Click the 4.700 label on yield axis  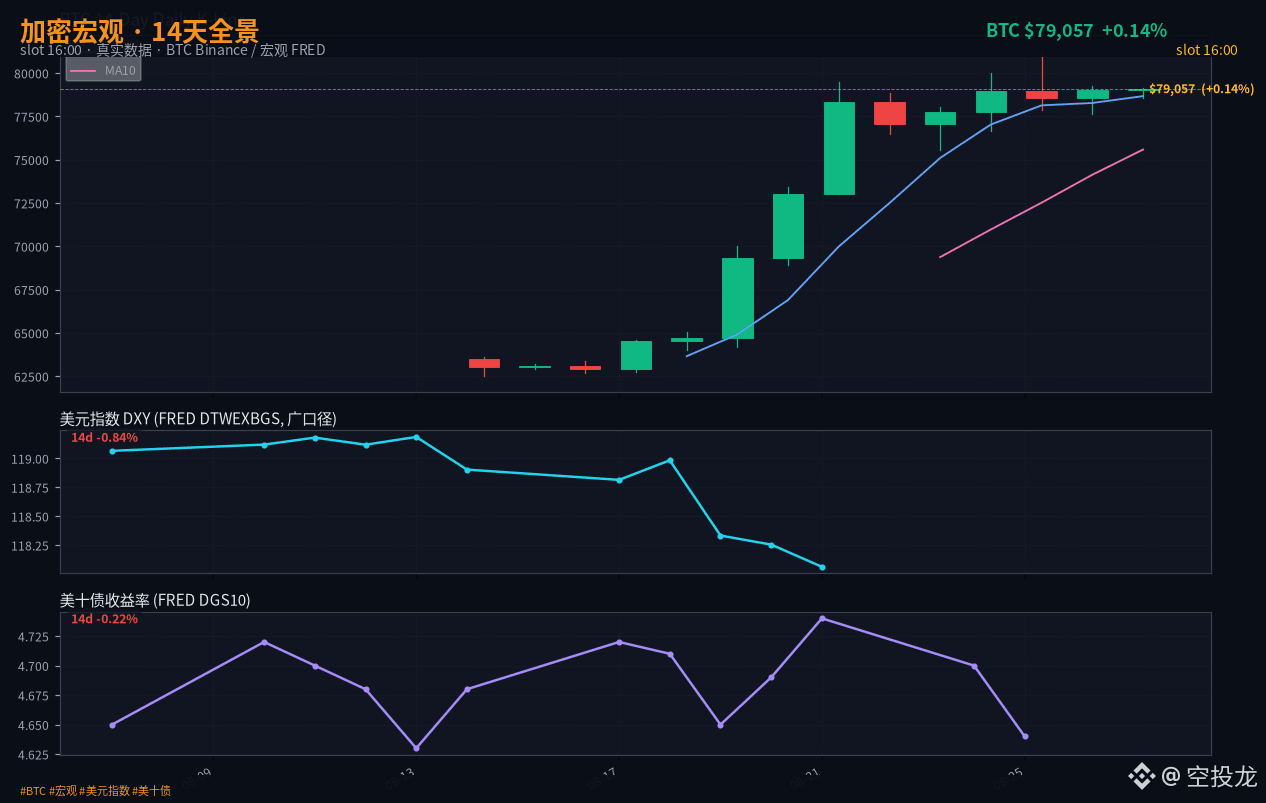pos(32,667)
